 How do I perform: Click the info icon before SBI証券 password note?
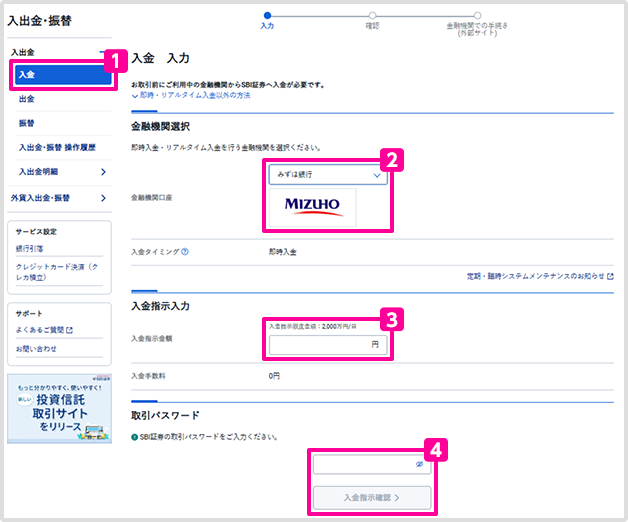135,437
